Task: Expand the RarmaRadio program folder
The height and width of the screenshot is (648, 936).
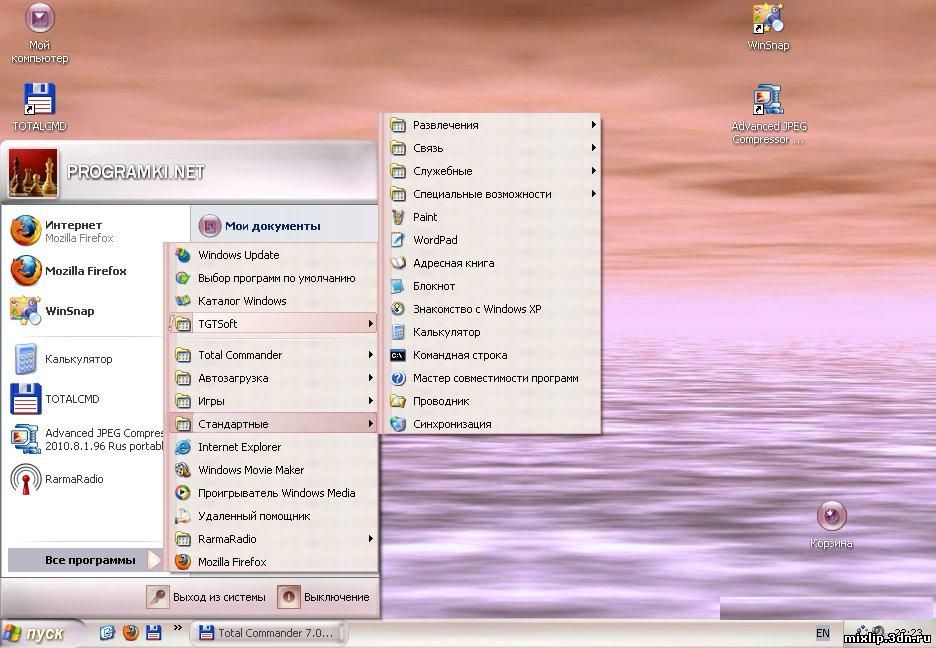Action: (x=273, y=539)
